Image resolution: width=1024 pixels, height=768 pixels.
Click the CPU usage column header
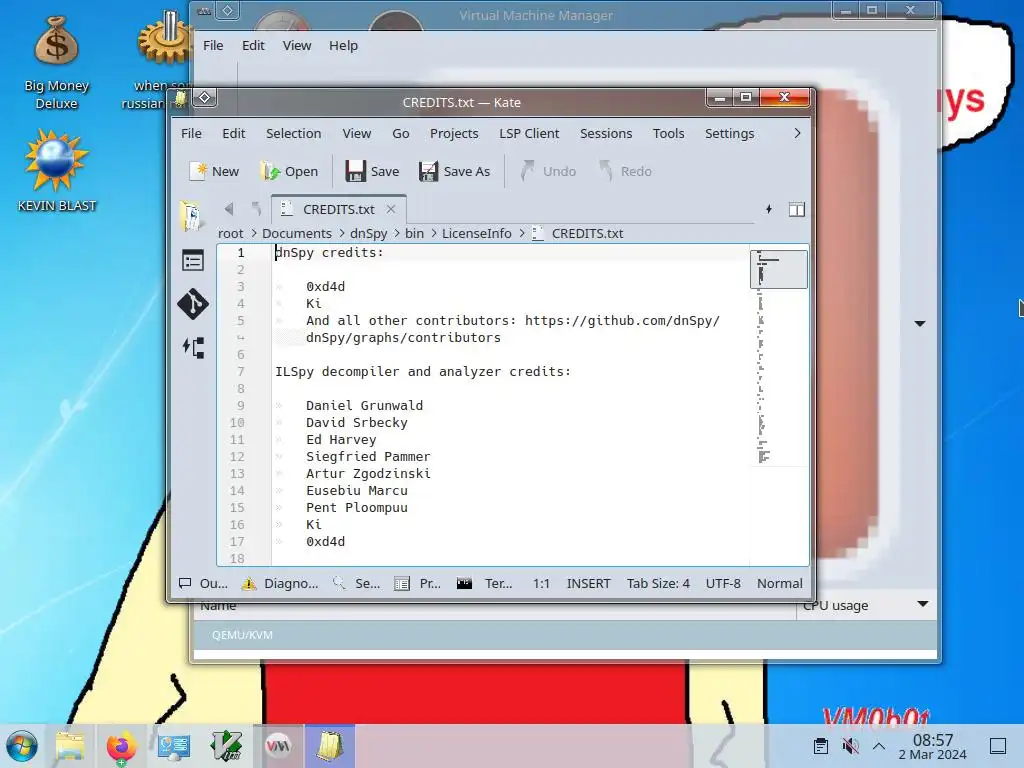(x=865, y=605)
